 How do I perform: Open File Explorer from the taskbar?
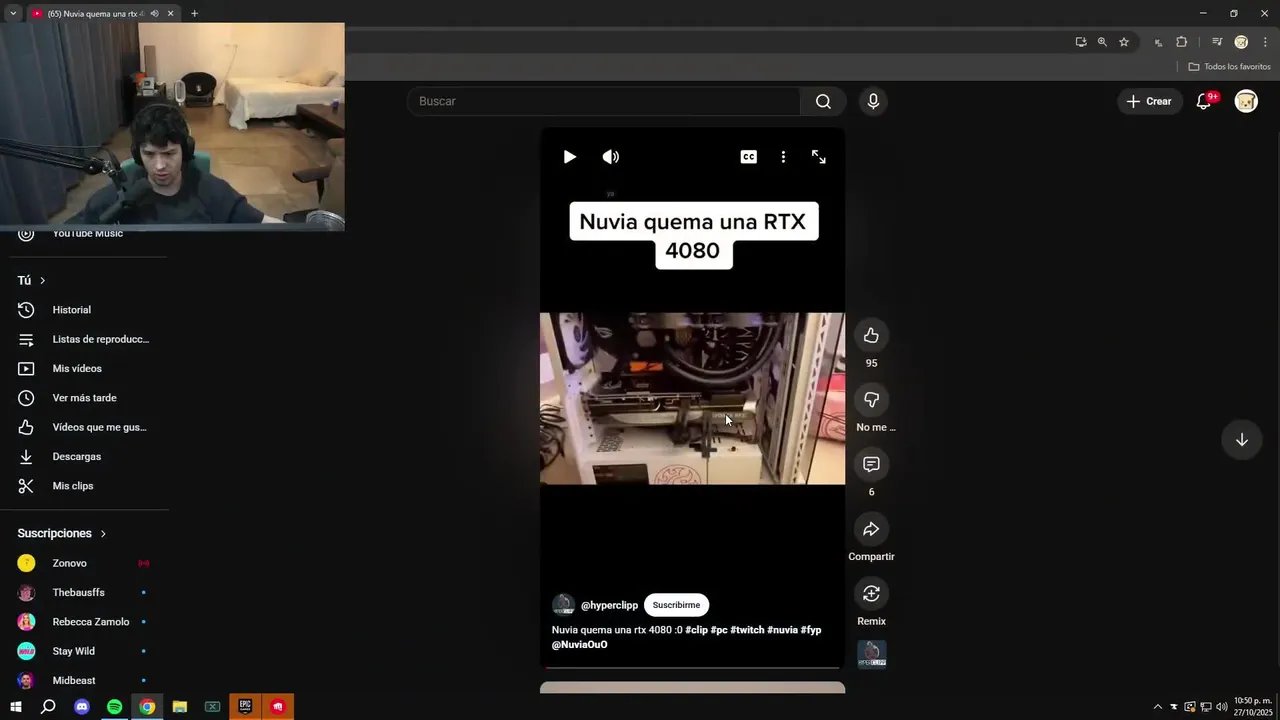[x=180, y=707]
